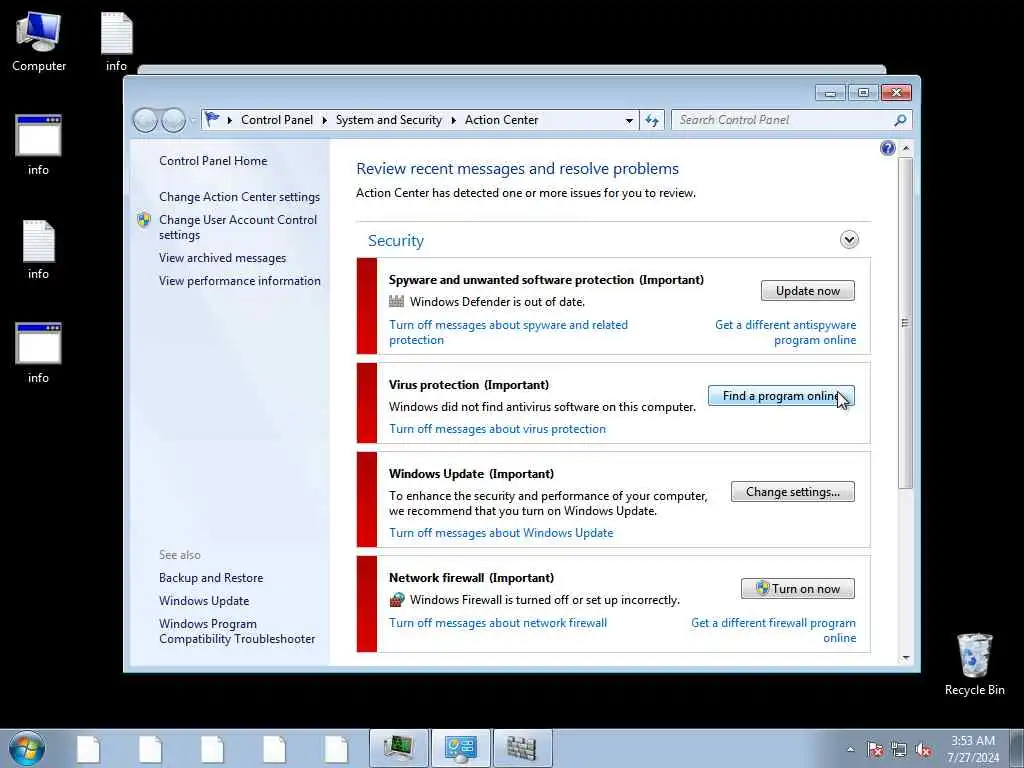The width and height of the screenshot is (1024, 768).
Task: Open the Windows Start orb
Action: pos(27,748)
